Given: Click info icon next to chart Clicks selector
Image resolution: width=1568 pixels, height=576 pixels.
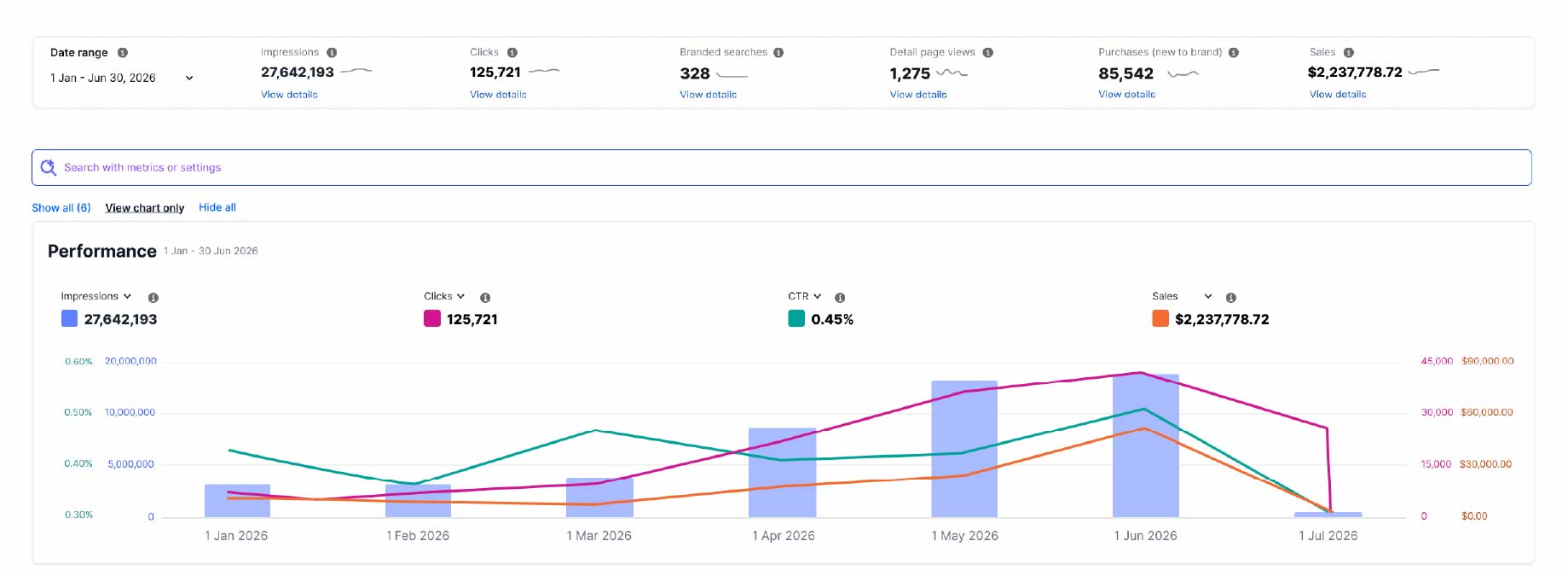Looking at the screenshot, I should click(x=485, y=298).
